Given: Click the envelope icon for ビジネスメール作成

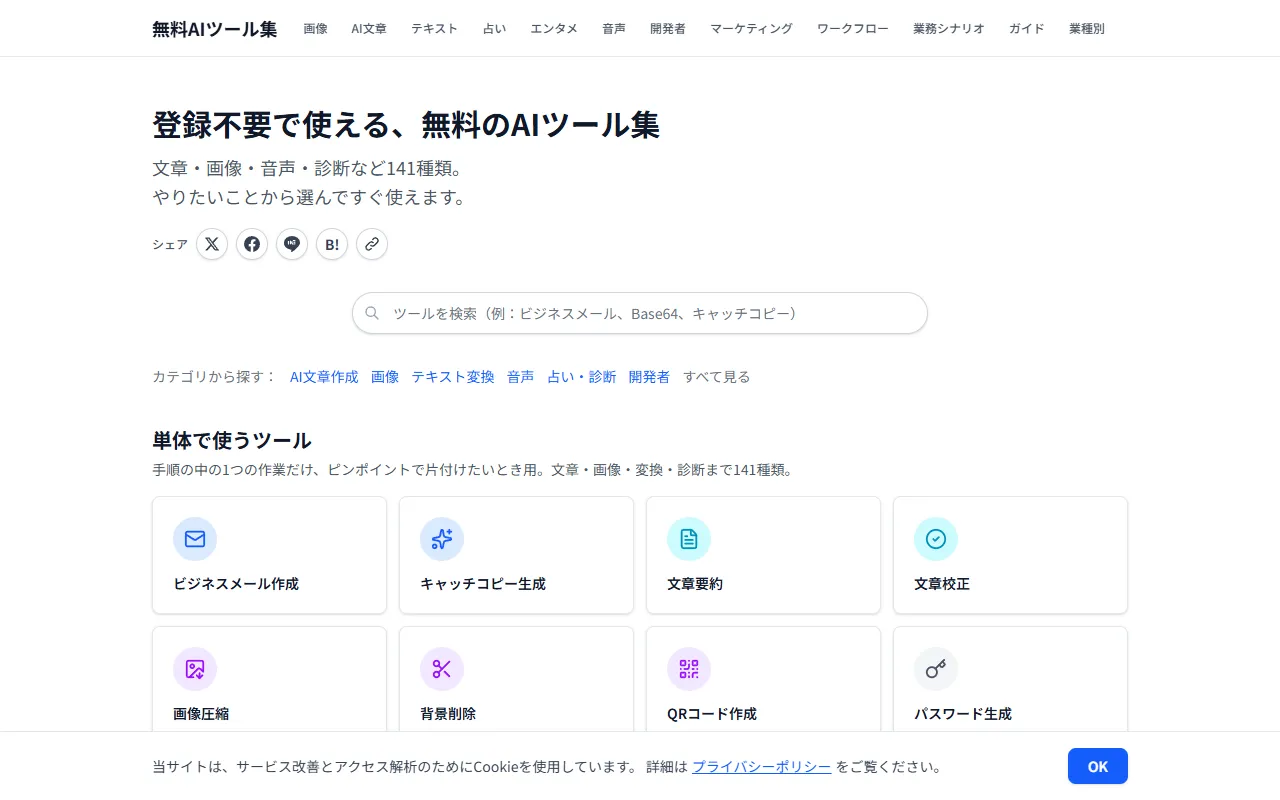Looking at the screenshot, I should coord(195,539).
